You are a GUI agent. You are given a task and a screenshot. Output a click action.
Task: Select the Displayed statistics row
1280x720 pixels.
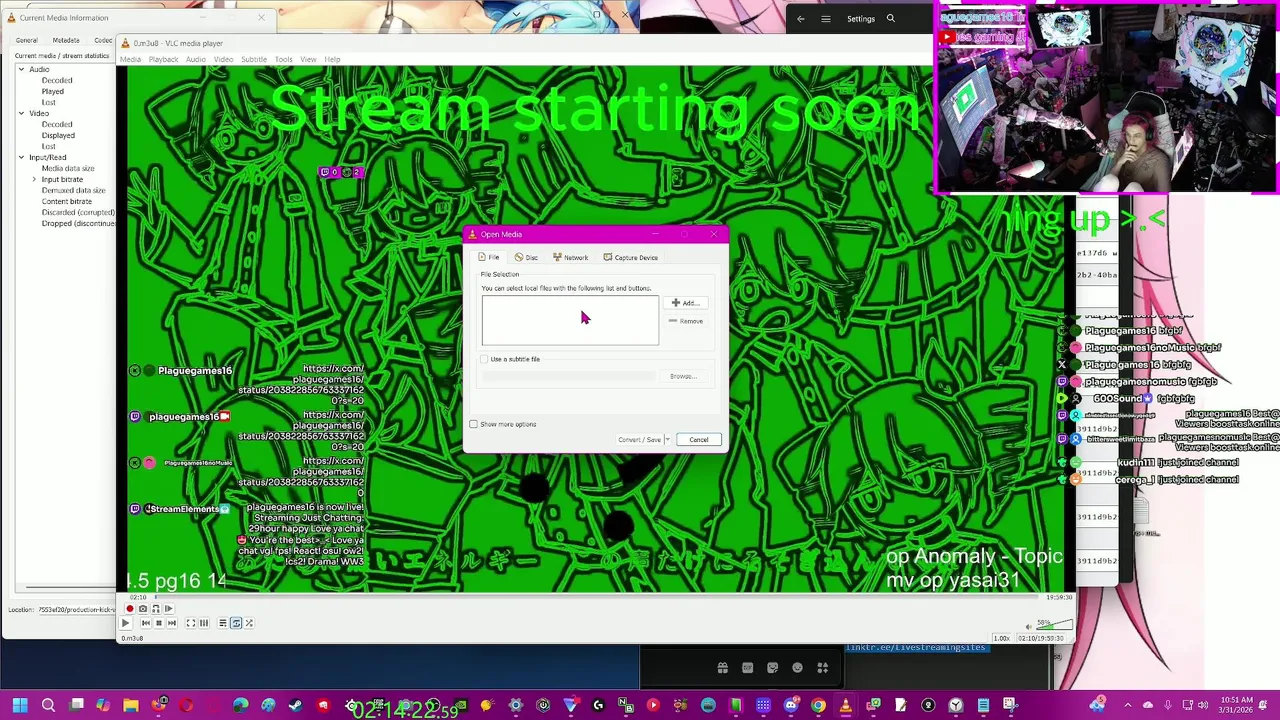58,135
